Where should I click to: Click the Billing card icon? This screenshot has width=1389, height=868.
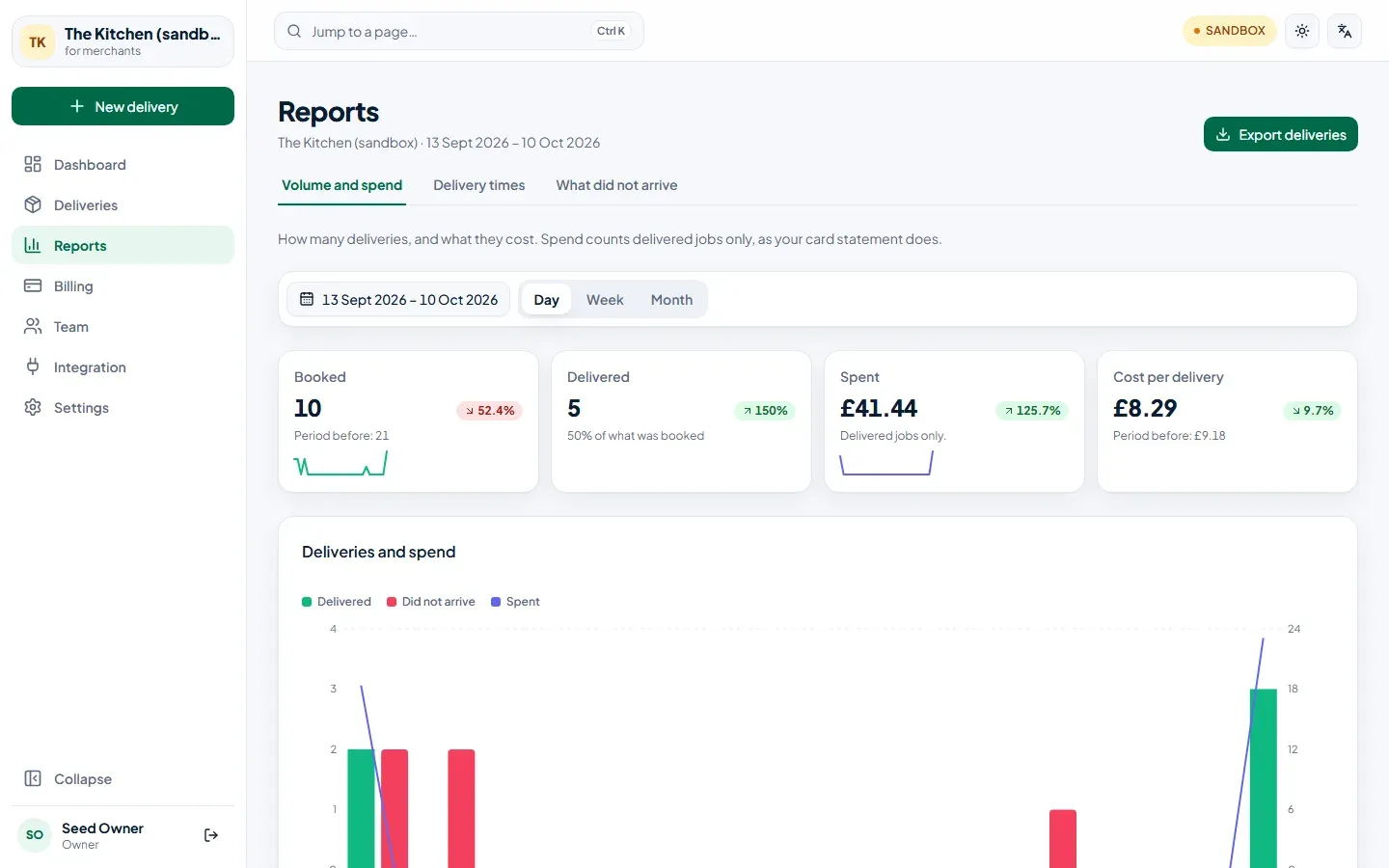click(33, 285)
